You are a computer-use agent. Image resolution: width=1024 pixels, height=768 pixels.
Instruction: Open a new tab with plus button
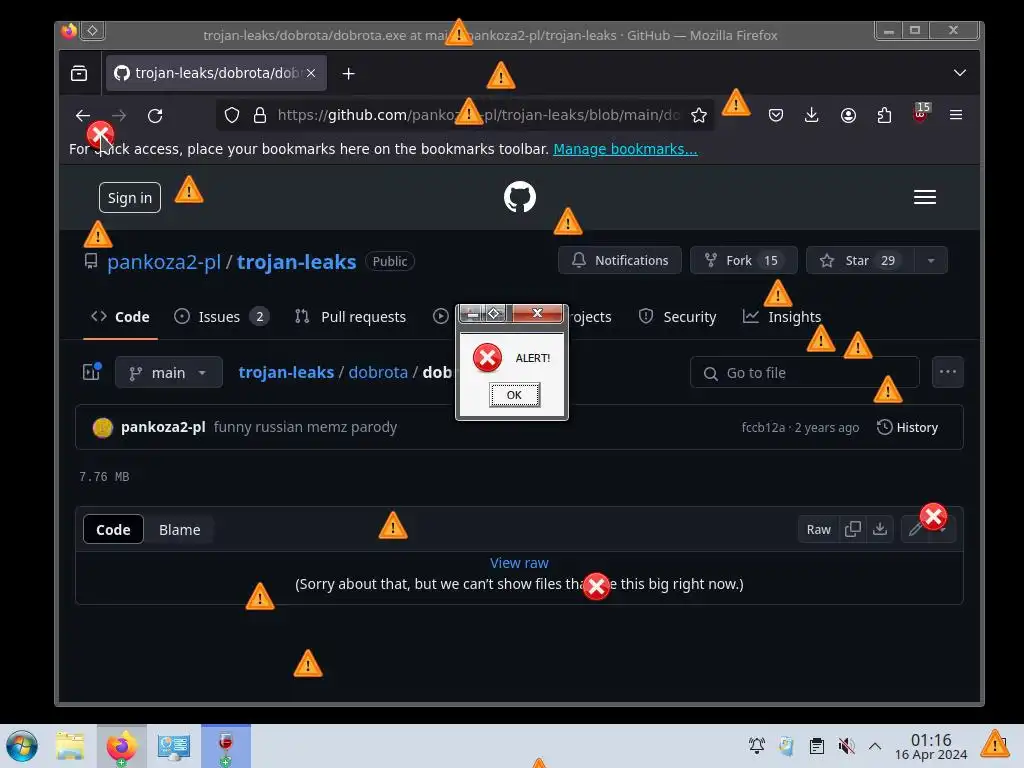[349, 74]
